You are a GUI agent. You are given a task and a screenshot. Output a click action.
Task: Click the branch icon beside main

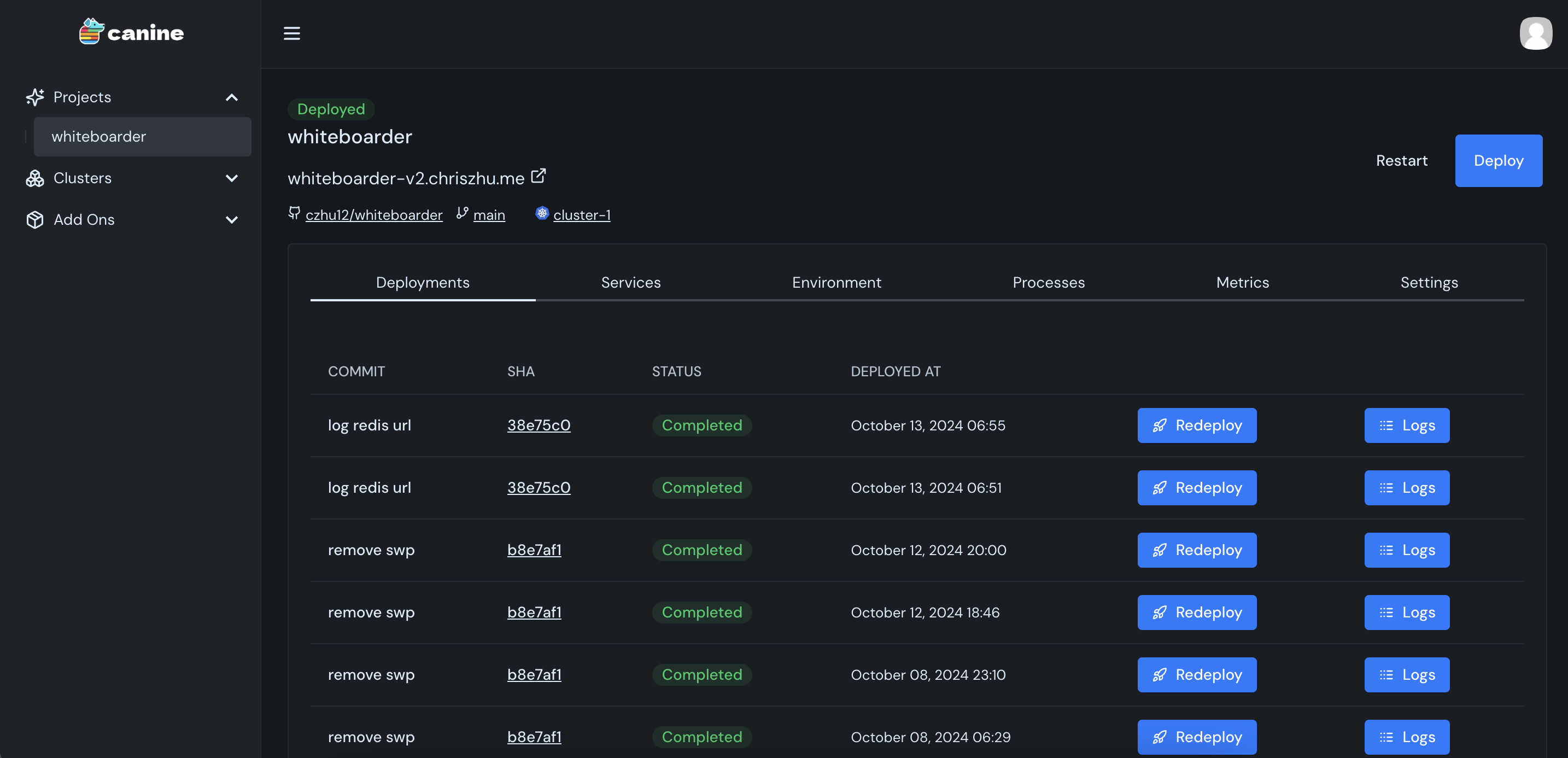(x=462, y=213)
